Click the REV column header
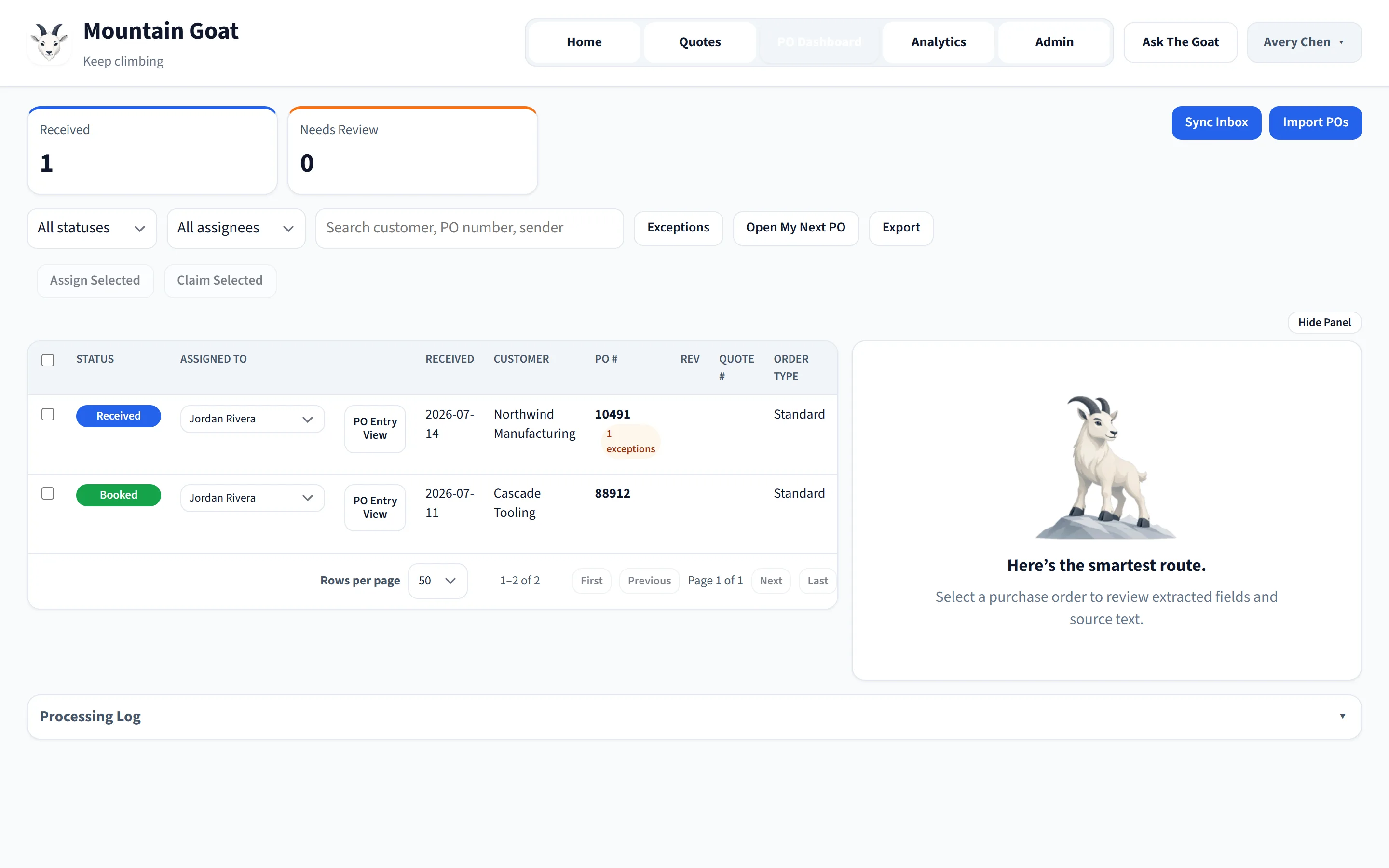This screenshot has width=1389, height=868. click(x=690, y=359)
